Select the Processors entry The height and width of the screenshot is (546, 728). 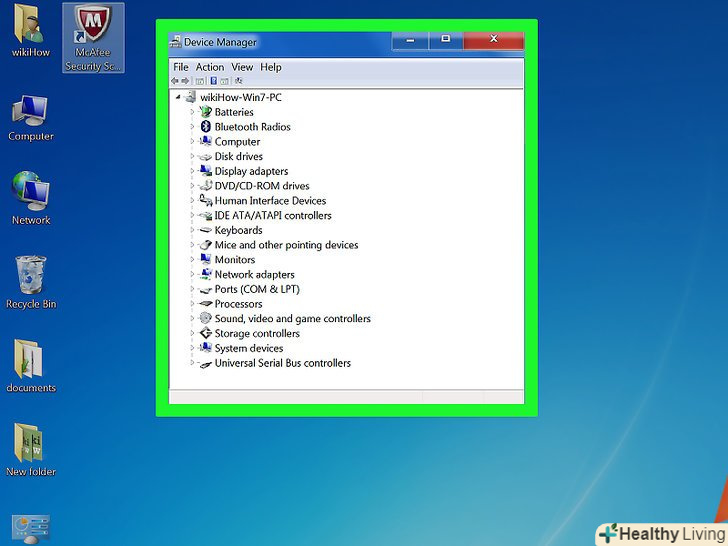coord(238,304)
